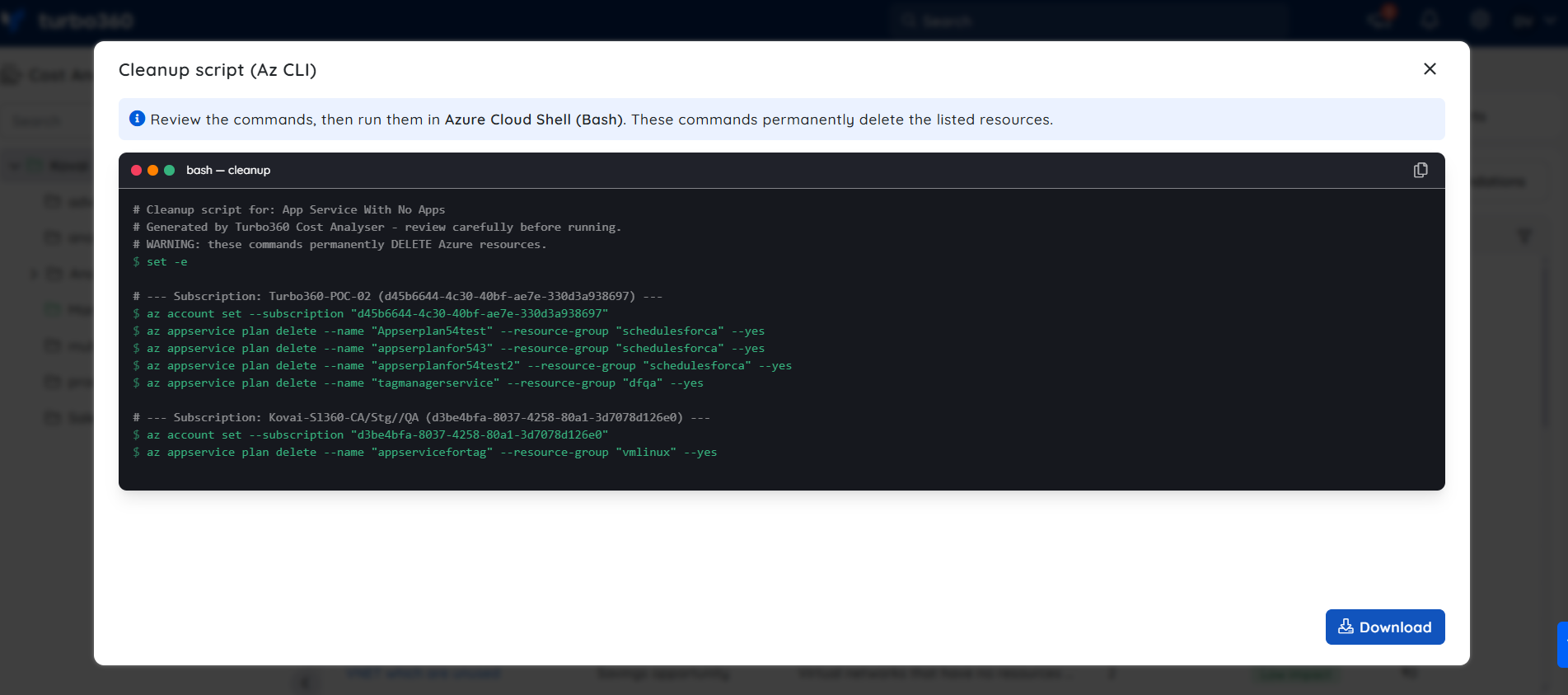Select the delete command for appserplanfor54test2
The width and height of the screenshot is (1568, 695).
coord(462,365)
